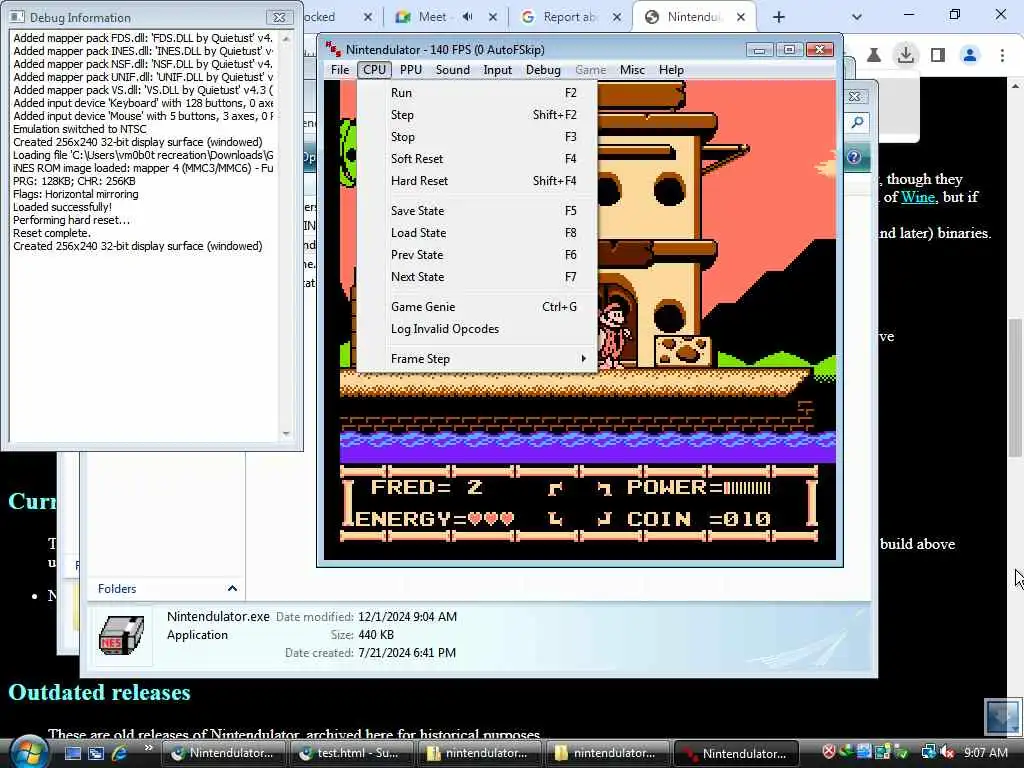
Task: Follow the Wine hyperlink on the webpage
Action: (x=918, y=197)
